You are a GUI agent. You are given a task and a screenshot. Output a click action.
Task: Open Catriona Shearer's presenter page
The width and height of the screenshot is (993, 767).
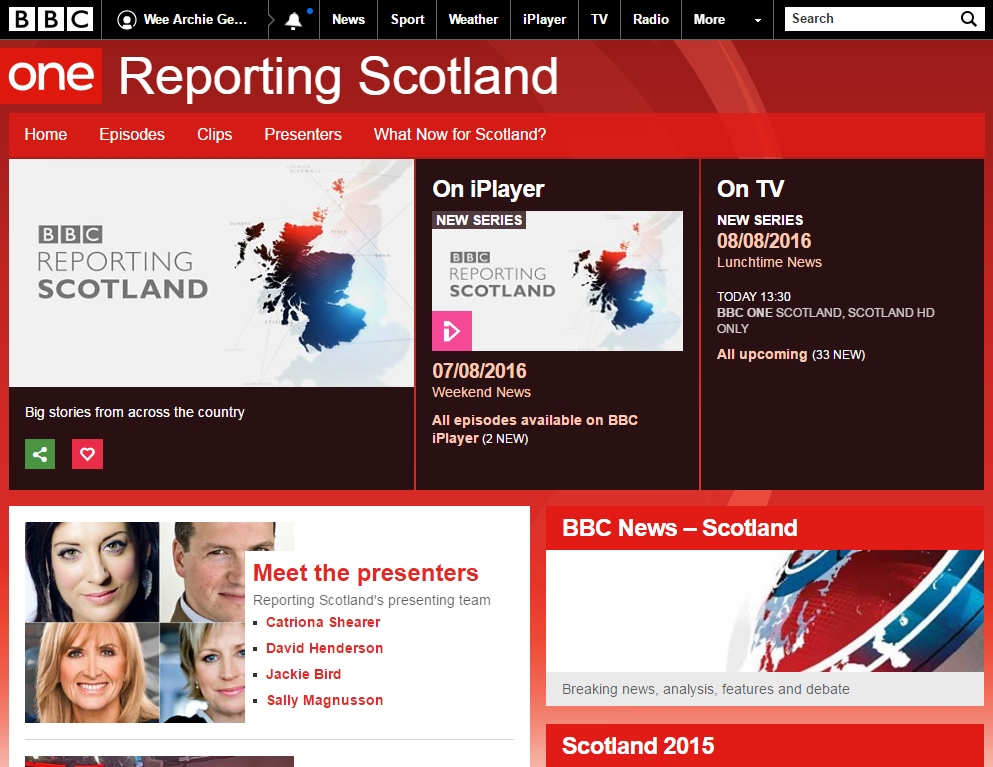323,622
